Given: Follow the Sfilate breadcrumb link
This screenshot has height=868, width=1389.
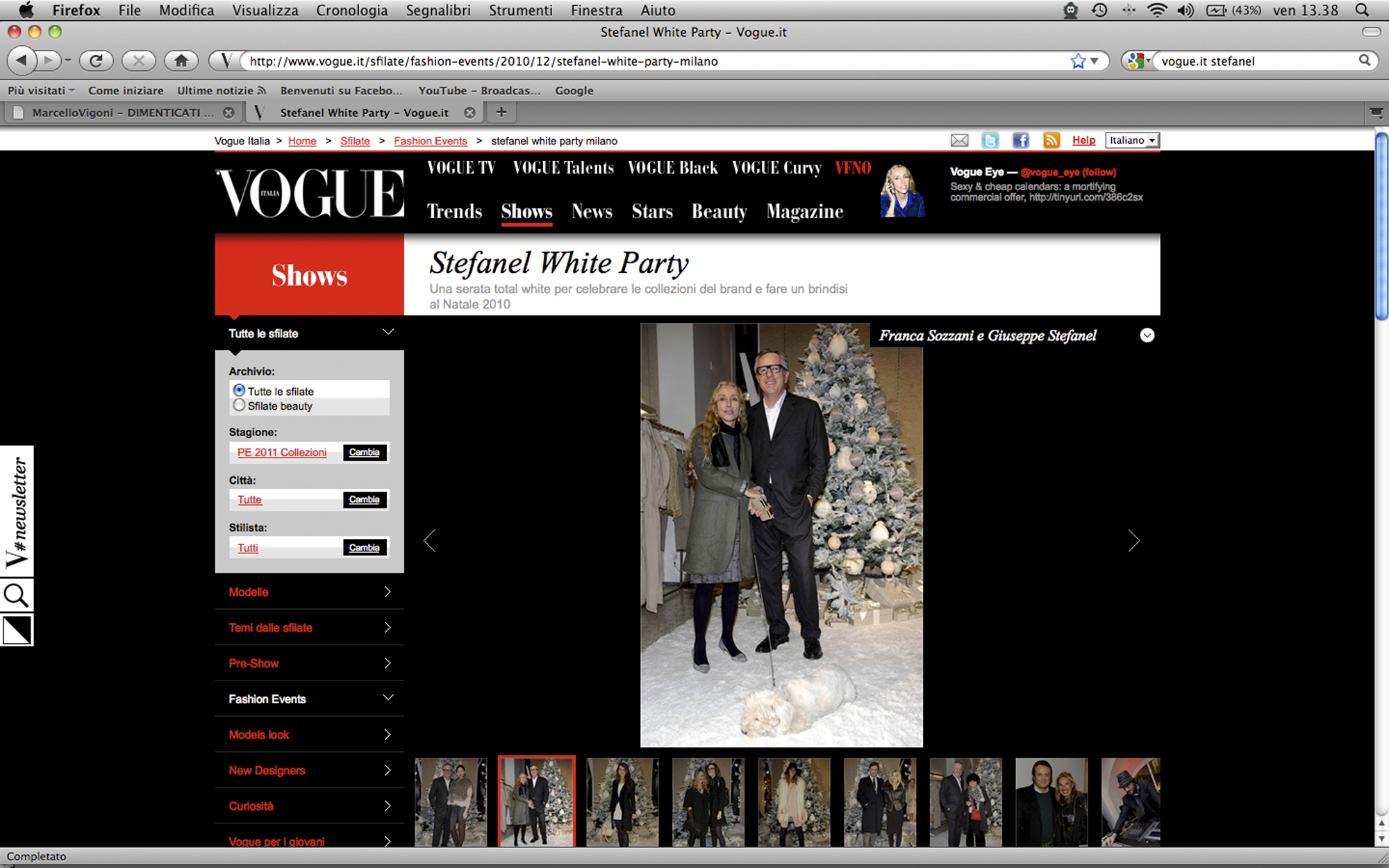Looking at the screenshot, I should click(x=355, y=141).
